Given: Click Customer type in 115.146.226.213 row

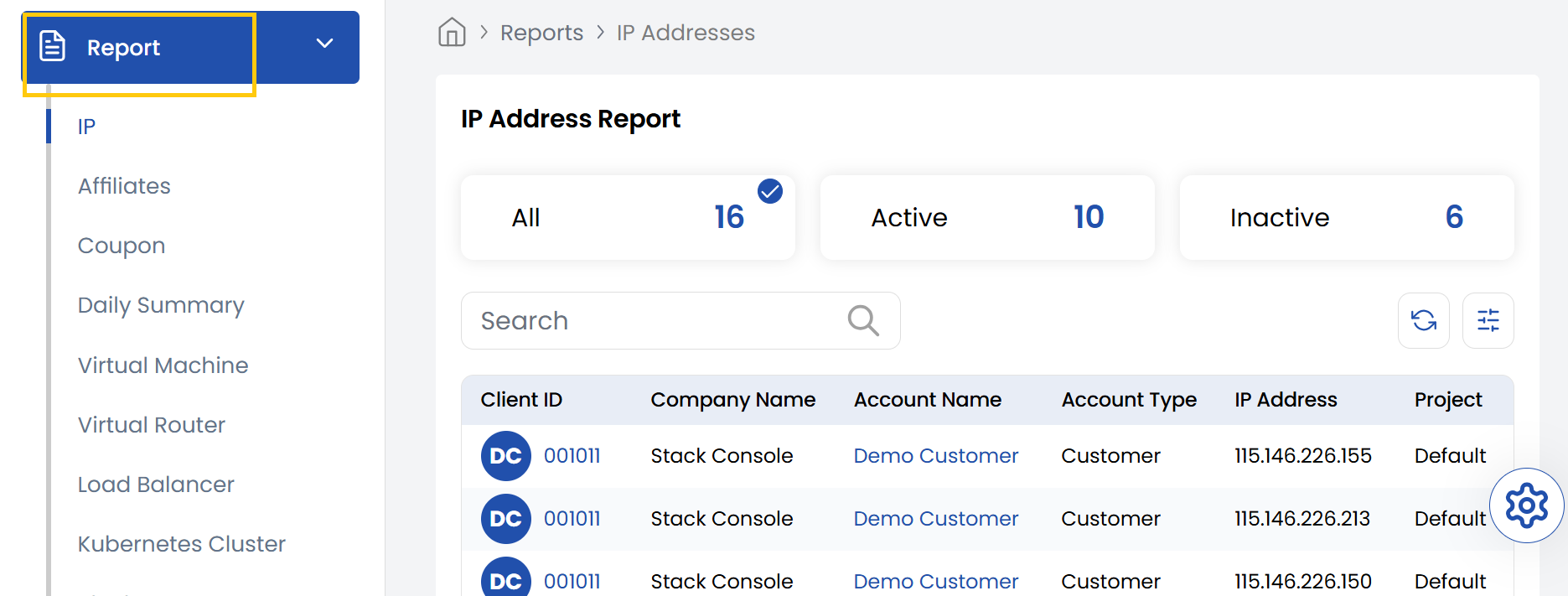Looking at the screenshot, I should click(1110, 519).
